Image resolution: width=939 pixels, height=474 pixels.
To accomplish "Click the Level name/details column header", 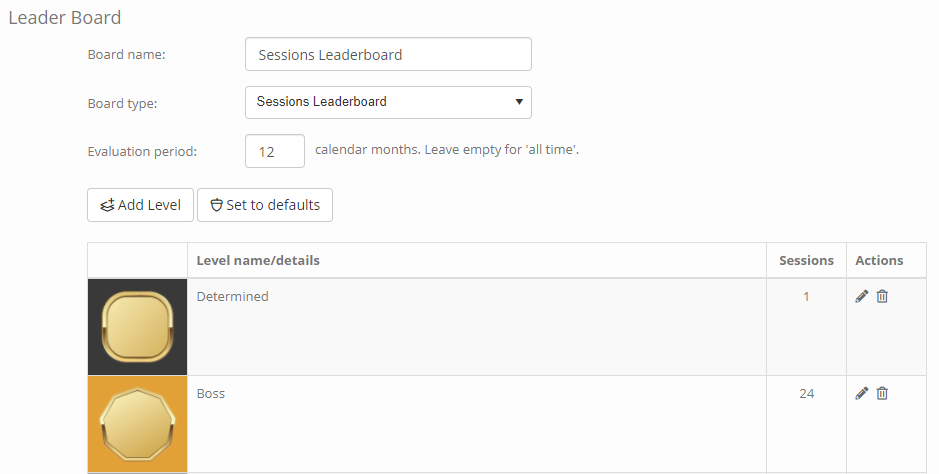I will (258, 260).
